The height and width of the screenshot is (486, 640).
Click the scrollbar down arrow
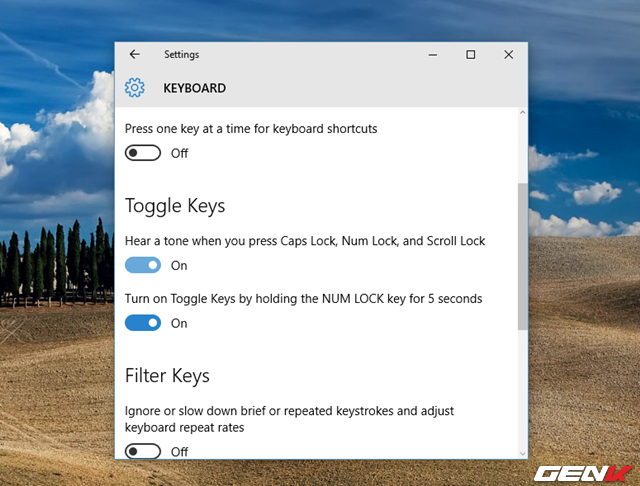(x=521, y=452)
